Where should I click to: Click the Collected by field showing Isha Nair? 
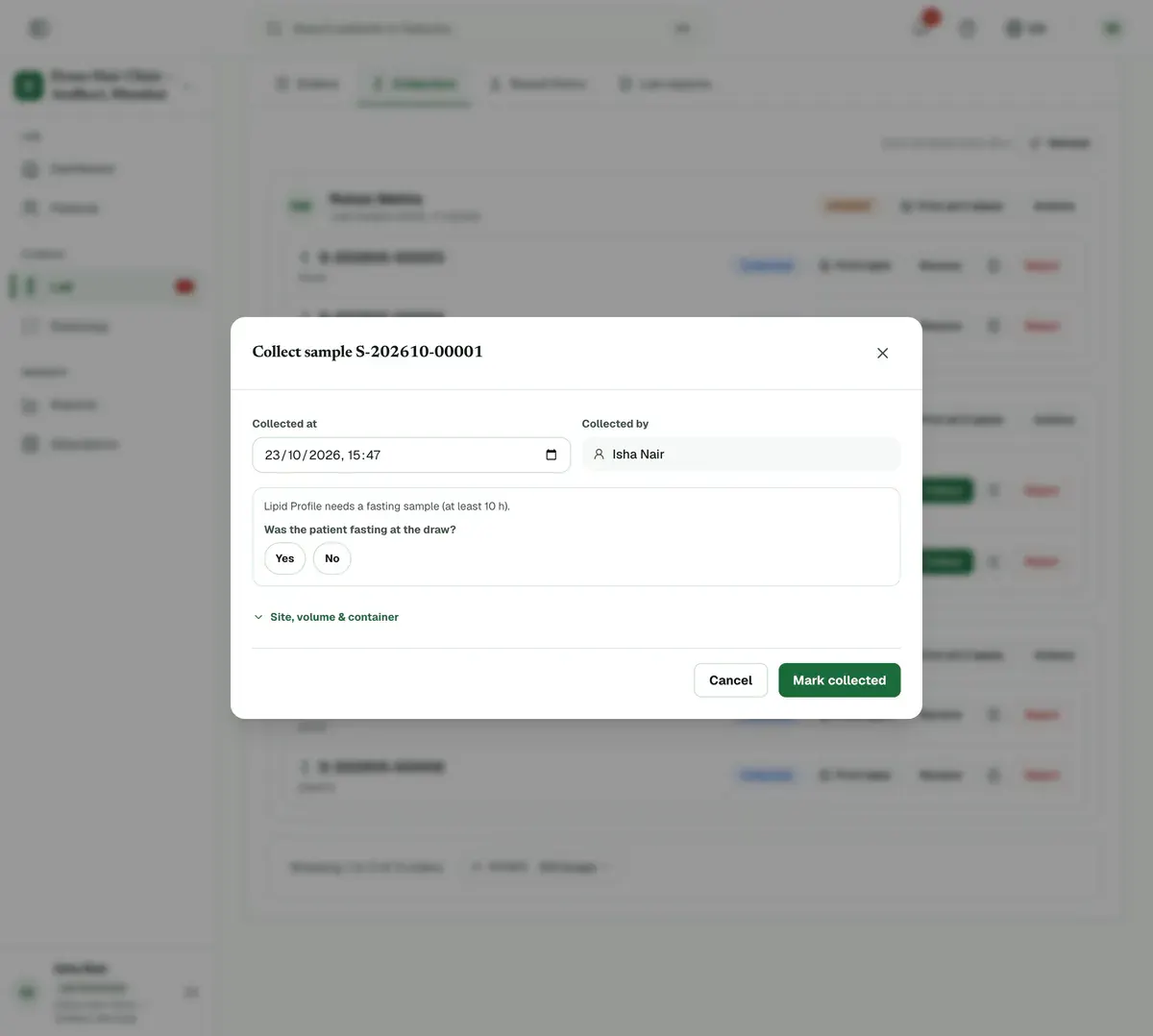tap(741, 455)
